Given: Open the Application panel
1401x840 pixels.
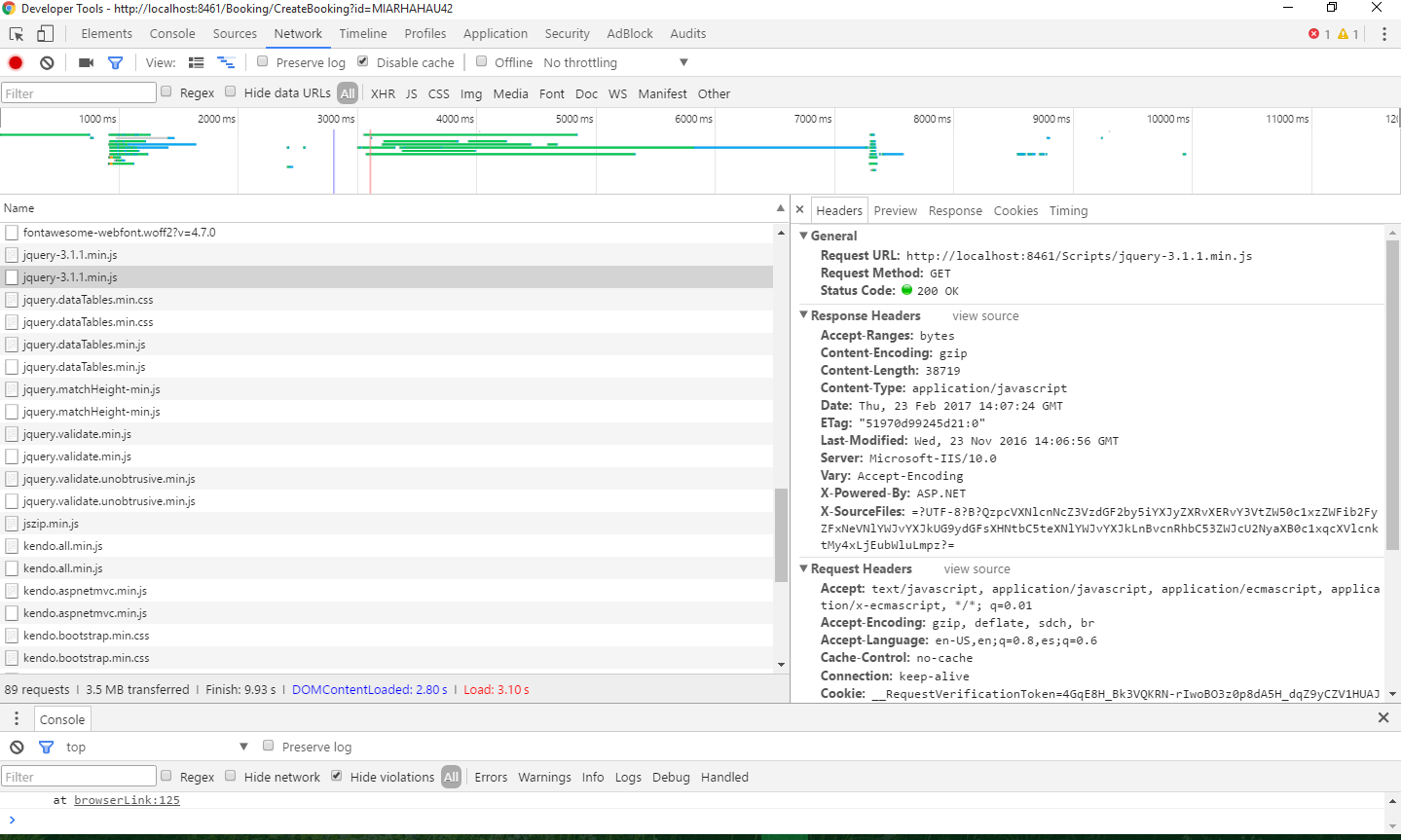Looking at the screenshot, I should 496,33.
